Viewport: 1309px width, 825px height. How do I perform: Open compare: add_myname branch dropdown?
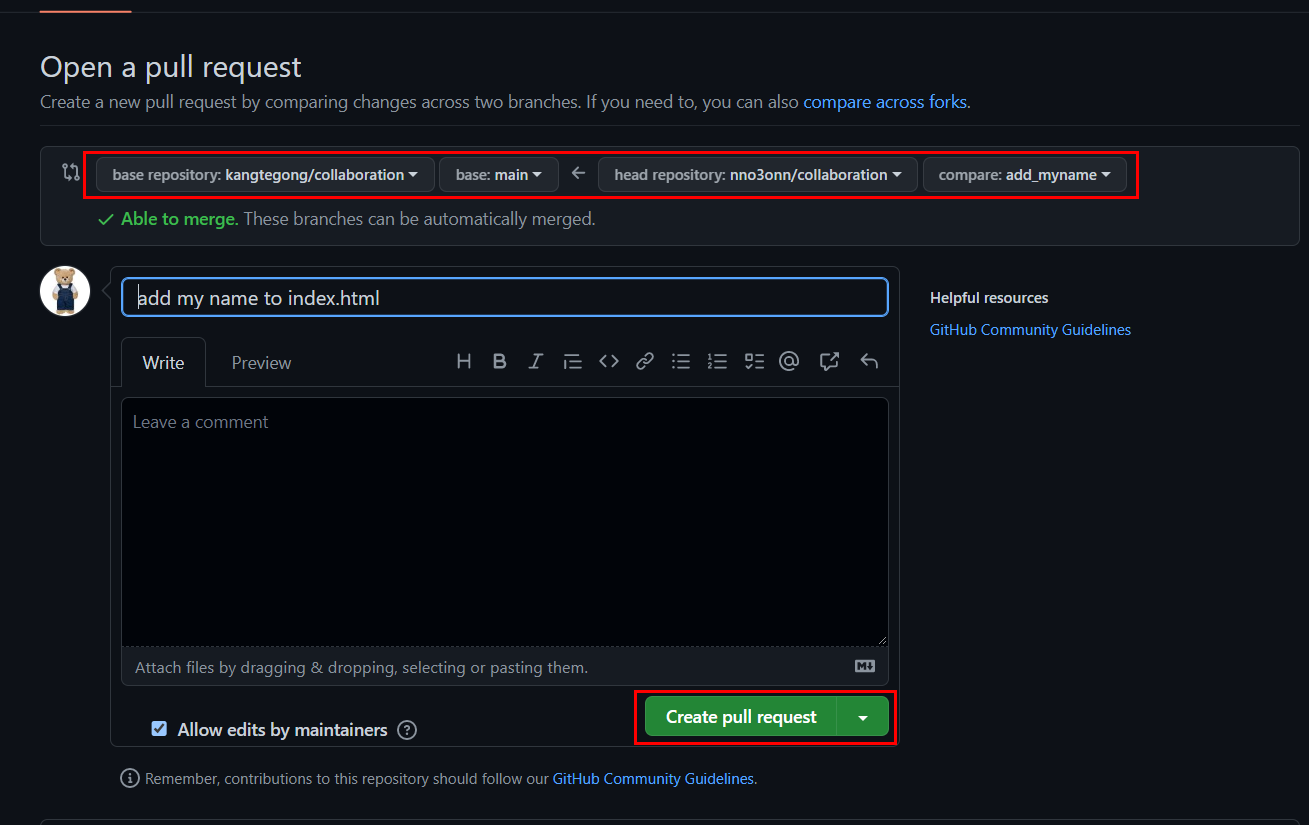pos(1025,175)
